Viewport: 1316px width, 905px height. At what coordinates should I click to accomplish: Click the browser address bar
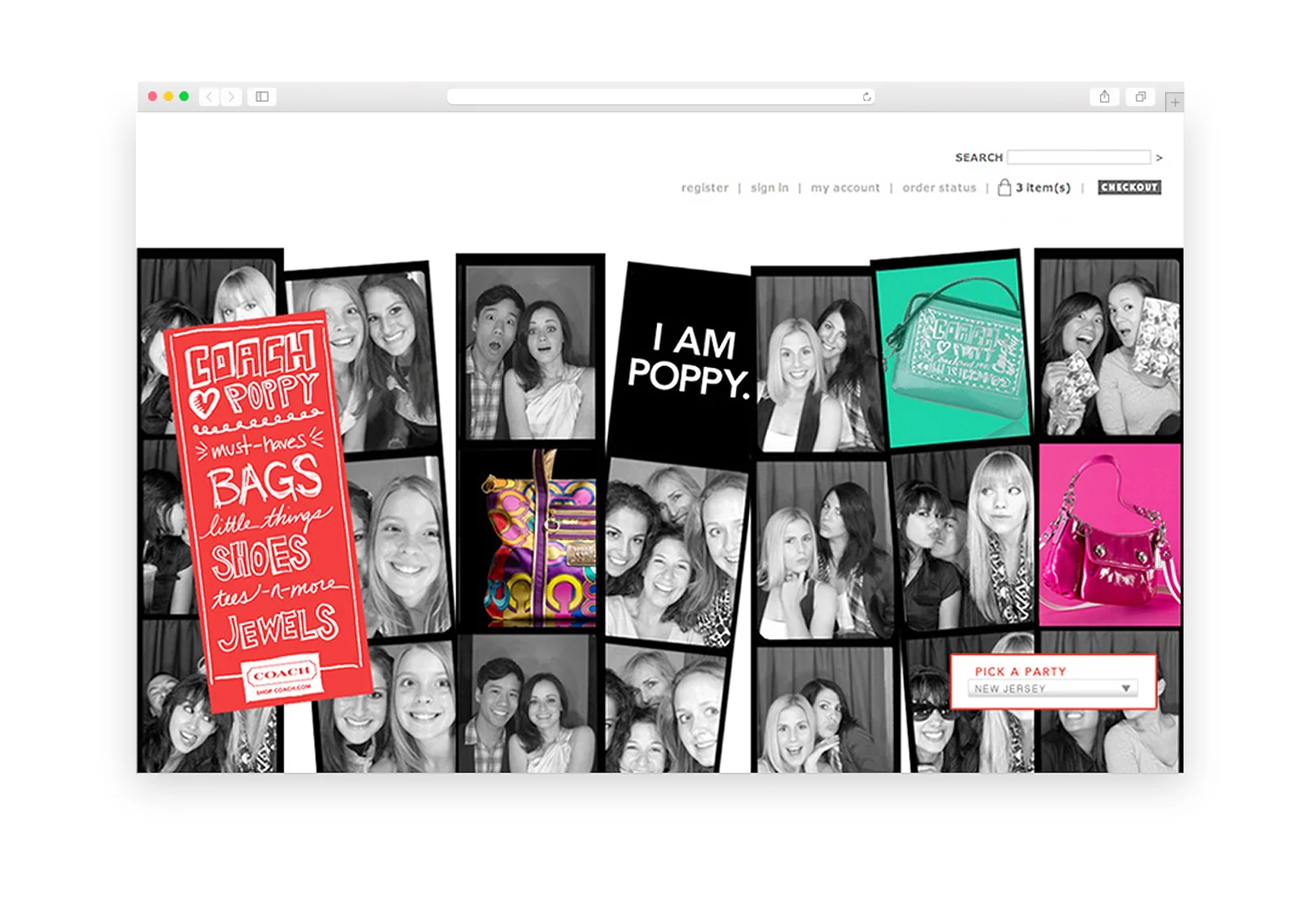tap(661, 97)
